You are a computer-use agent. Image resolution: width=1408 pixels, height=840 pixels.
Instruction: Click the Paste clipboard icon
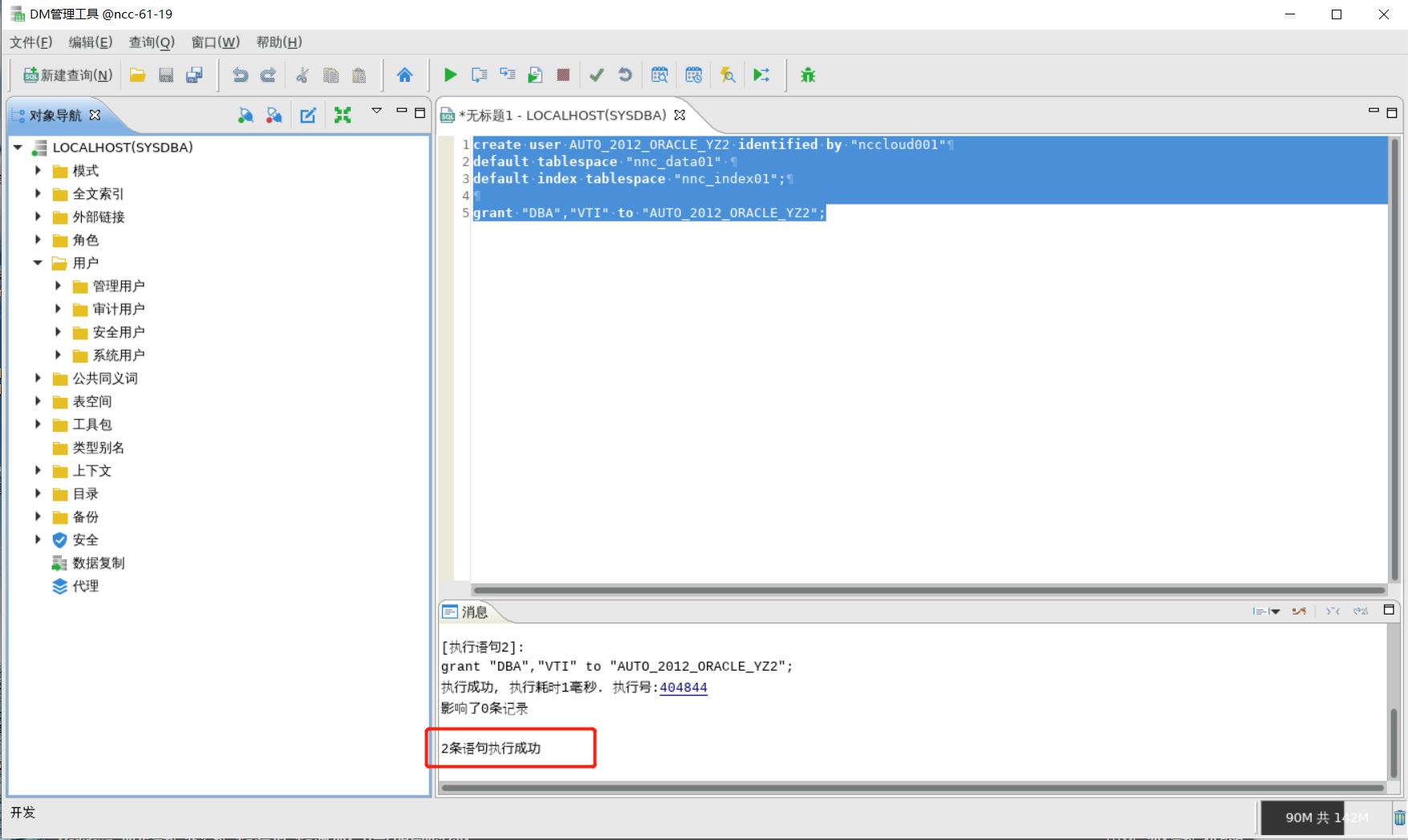pyautogui.click(x=359, y=75)
